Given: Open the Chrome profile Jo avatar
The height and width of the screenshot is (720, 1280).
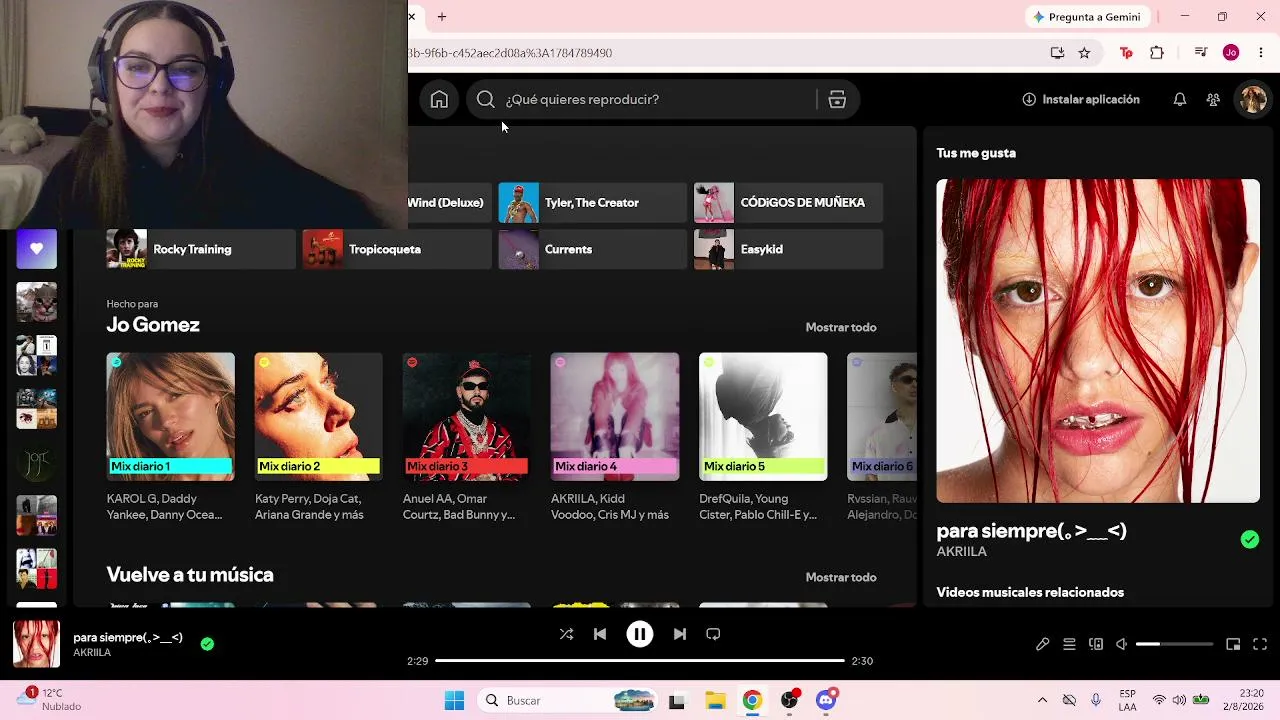Looking at the screenshot, I should point(1231,53).
